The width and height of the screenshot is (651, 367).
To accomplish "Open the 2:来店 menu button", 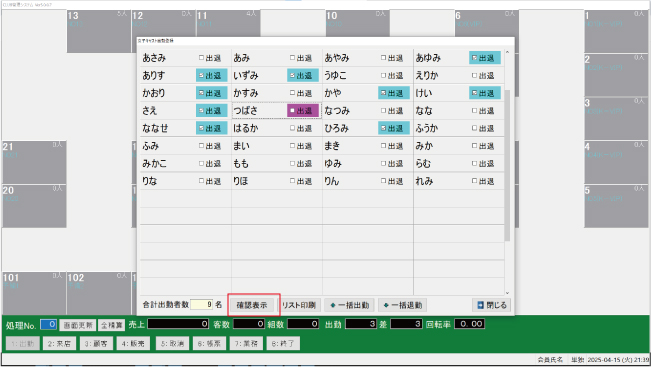I will 59,343.
